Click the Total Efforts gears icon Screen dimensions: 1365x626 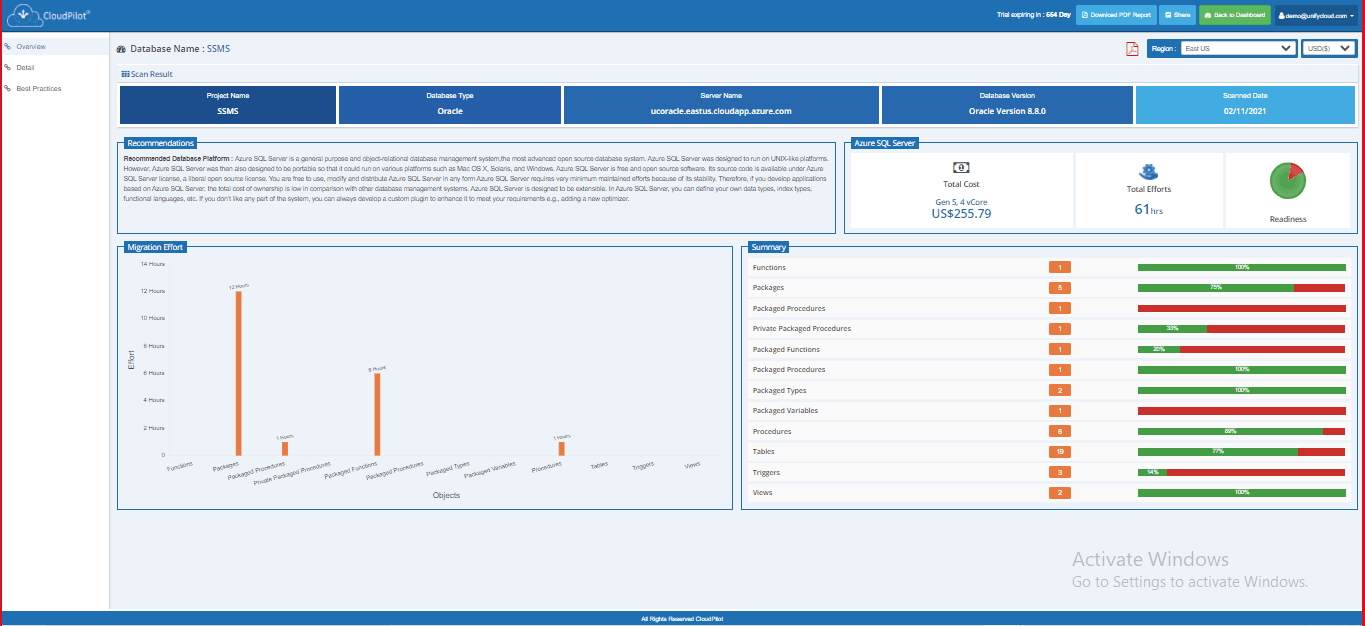pyautogui.click(x=1148, y=172)
